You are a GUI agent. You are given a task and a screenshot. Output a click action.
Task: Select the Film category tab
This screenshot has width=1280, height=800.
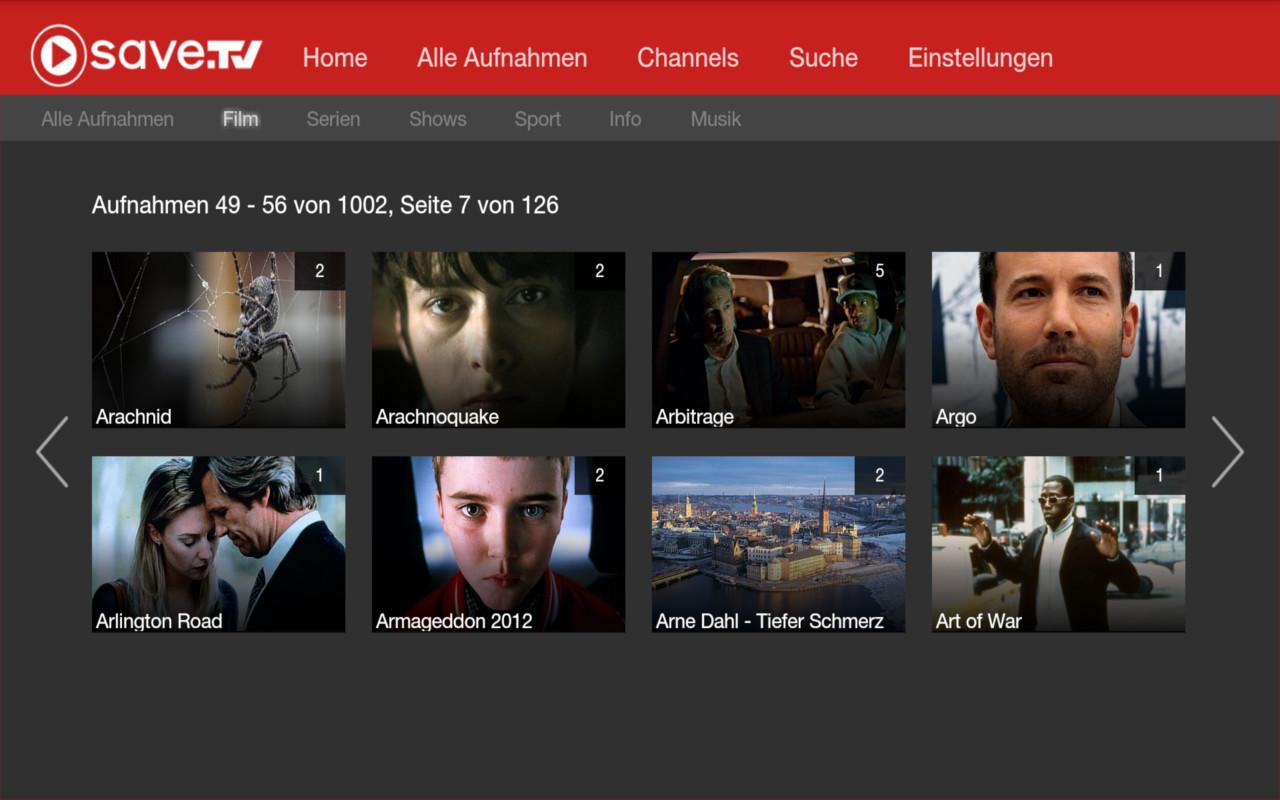click(241, 119)
